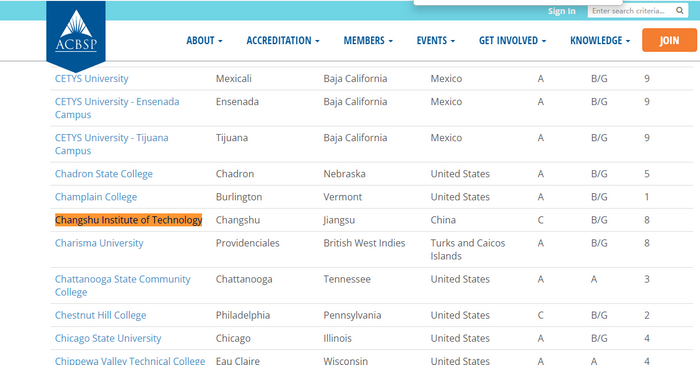Viewport: 700px width, 365px height.
Task: Open Champlain College link
Action: coord(96,197)
